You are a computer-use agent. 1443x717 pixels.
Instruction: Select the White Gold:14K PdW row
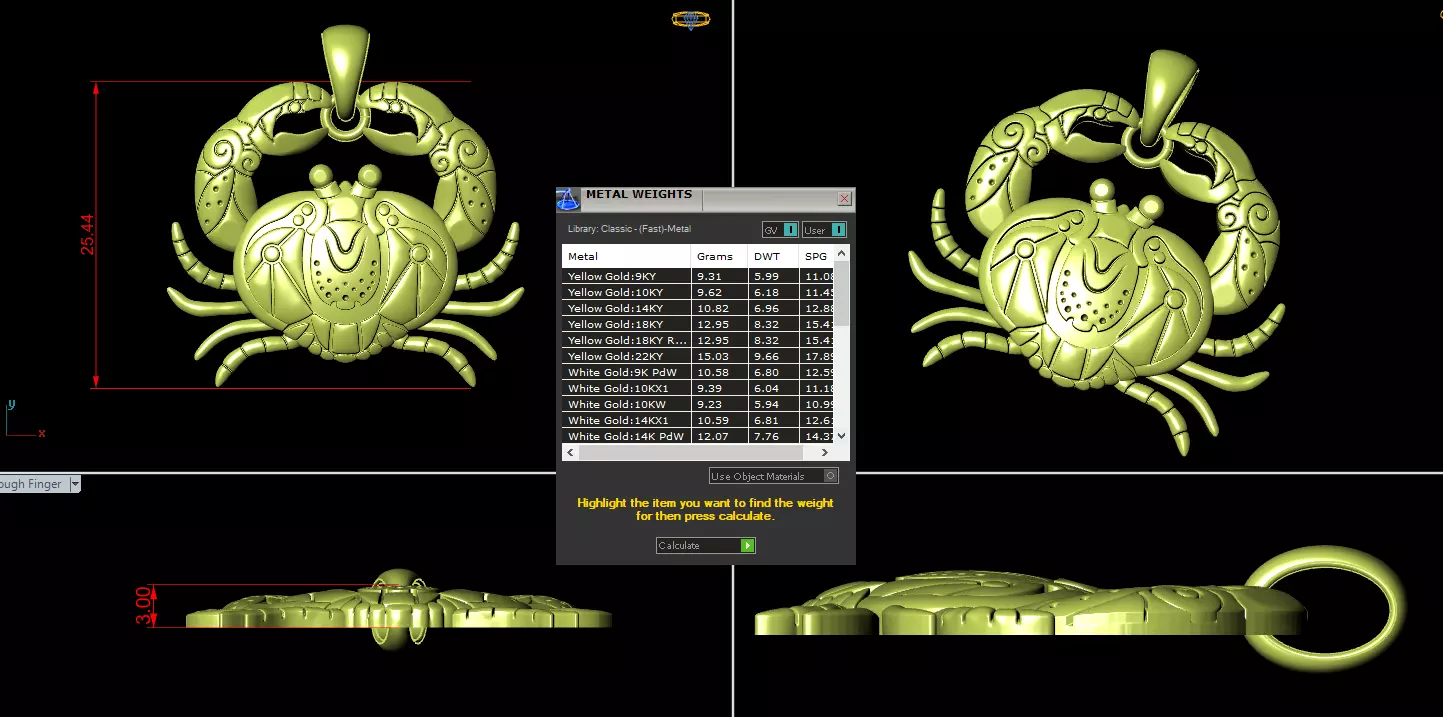pos(699,436)
